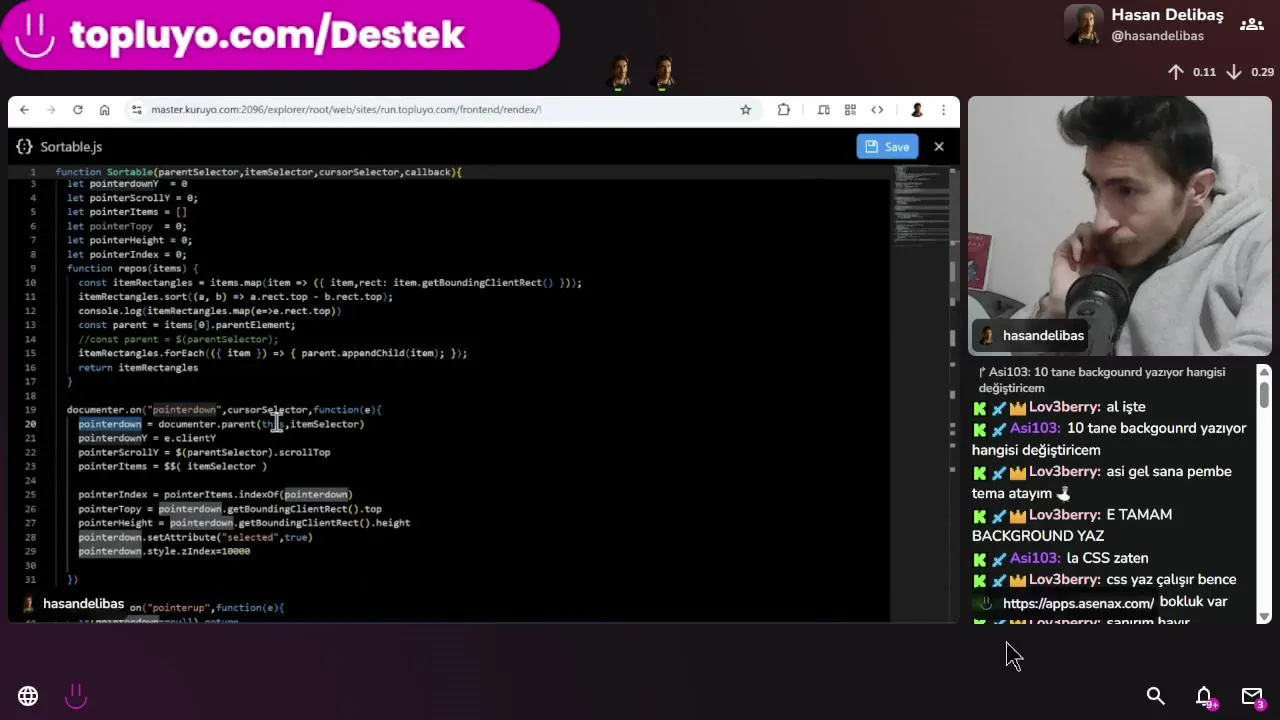Image resolution: width=1280 pixels, height=720 pixels.
Task: Close the Sortable.js editor
Action: pos(938,147)
